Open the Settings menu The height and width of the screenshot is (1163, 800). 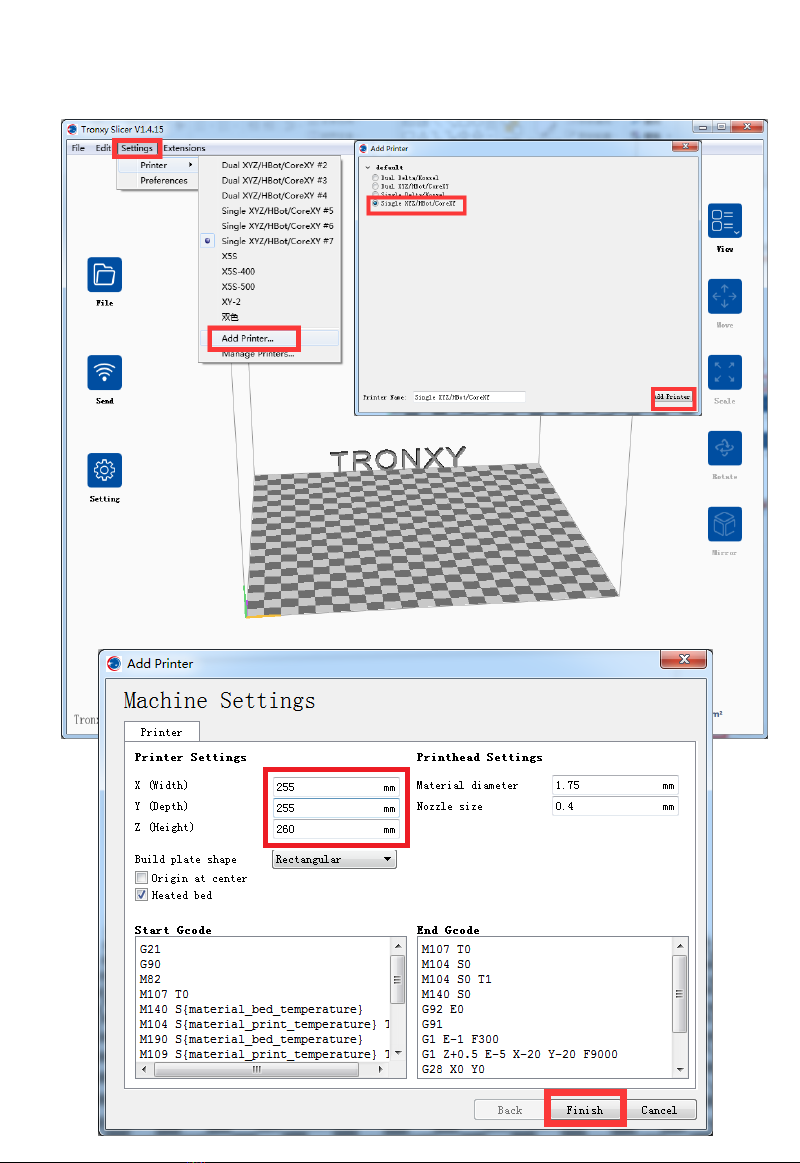click(137, 148)
